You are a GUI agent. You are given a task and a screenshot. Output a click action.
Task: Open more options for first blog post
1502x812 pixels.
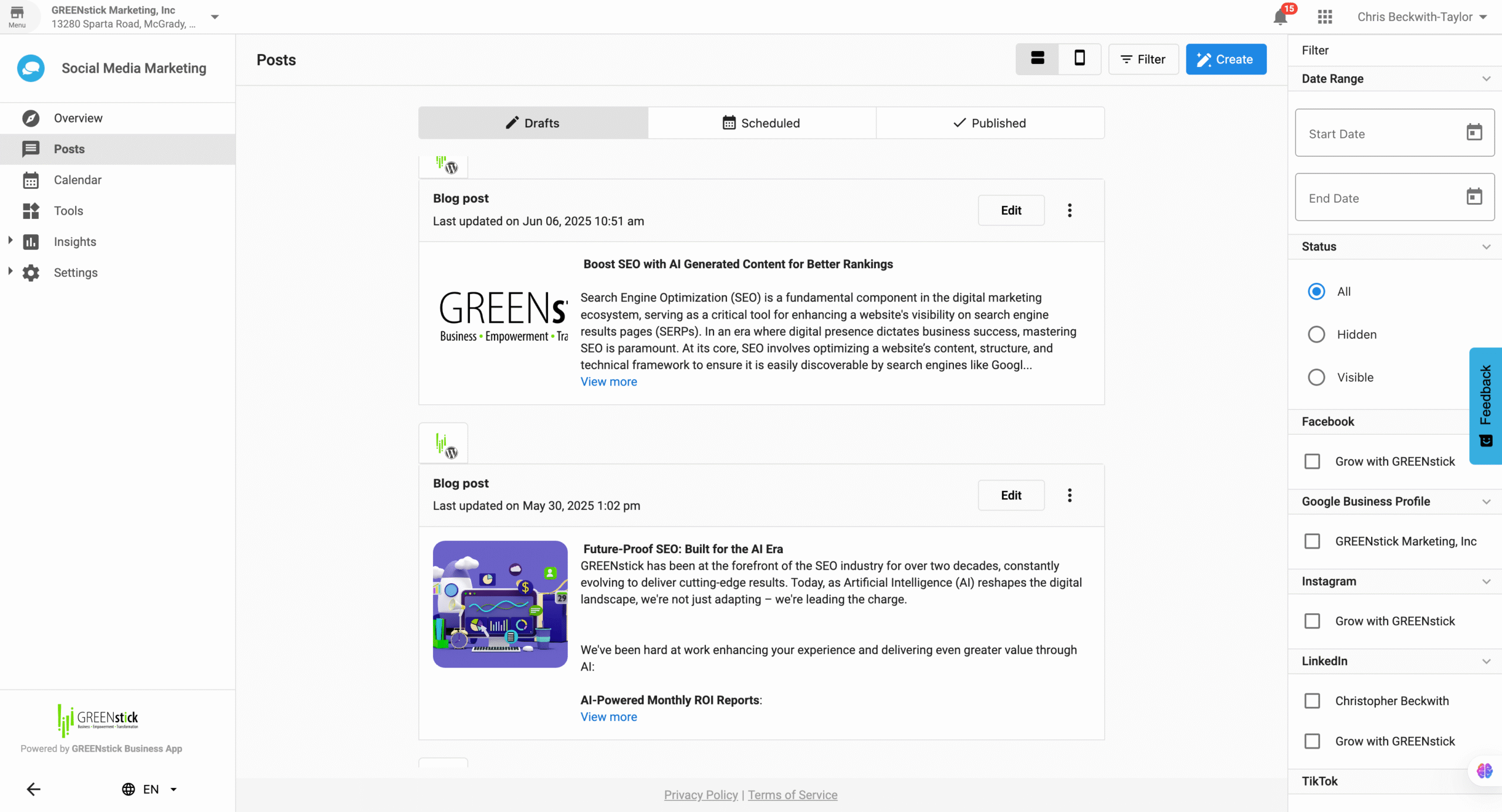[1070, 210]
